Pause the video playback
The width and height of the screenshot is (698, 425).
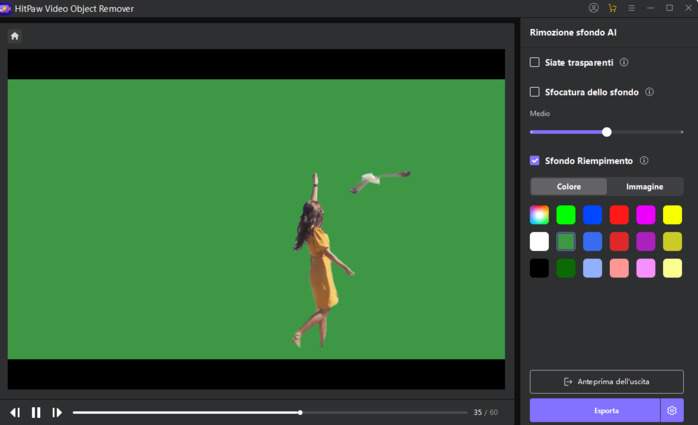pos(36,412)
